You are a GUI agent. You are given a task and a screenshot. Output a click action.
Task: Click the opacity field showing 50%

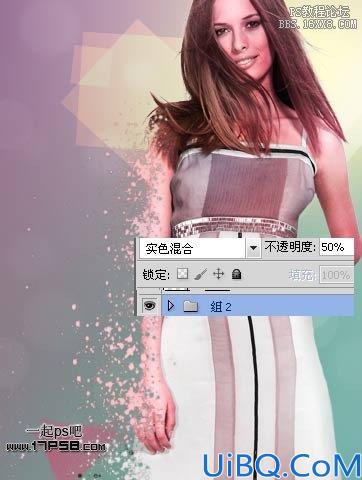336,247
